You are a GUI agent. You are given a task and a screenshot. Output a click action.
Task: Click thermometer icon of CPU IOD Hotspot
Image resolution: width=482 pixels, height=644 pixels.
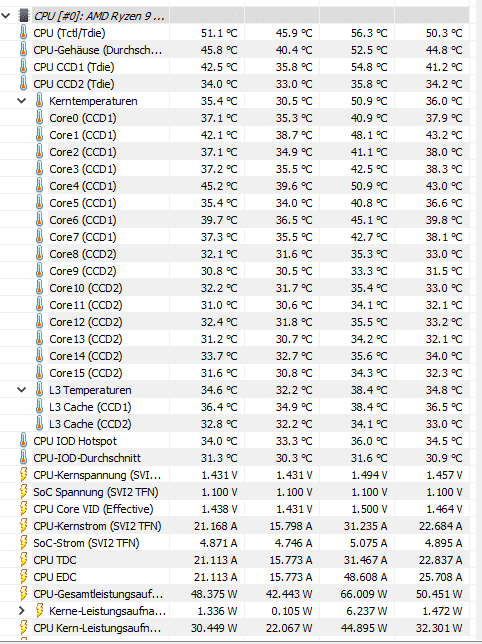(23, 441)
